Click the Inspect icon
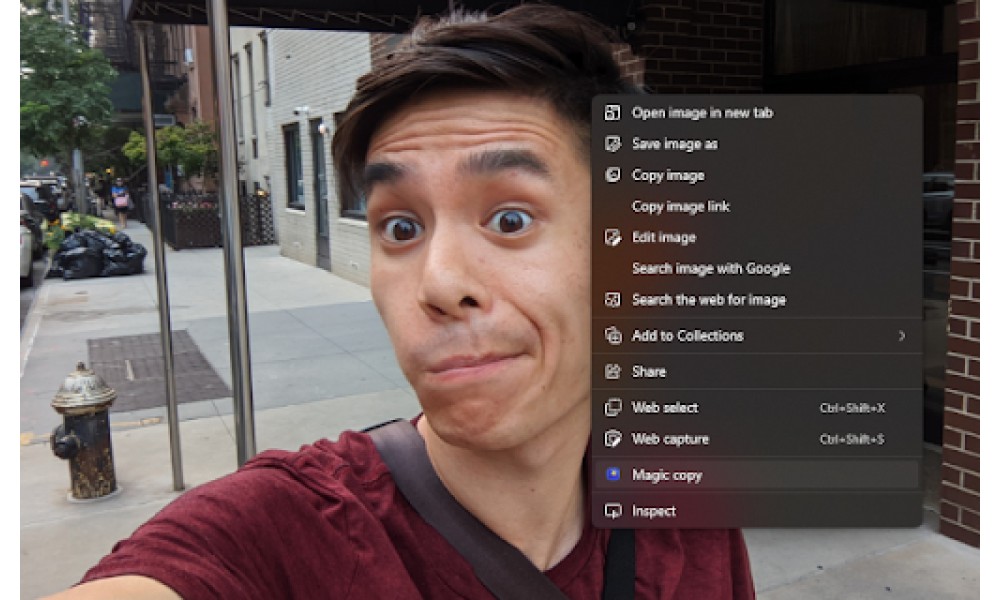1000x600 pixels. pos(612,511)
